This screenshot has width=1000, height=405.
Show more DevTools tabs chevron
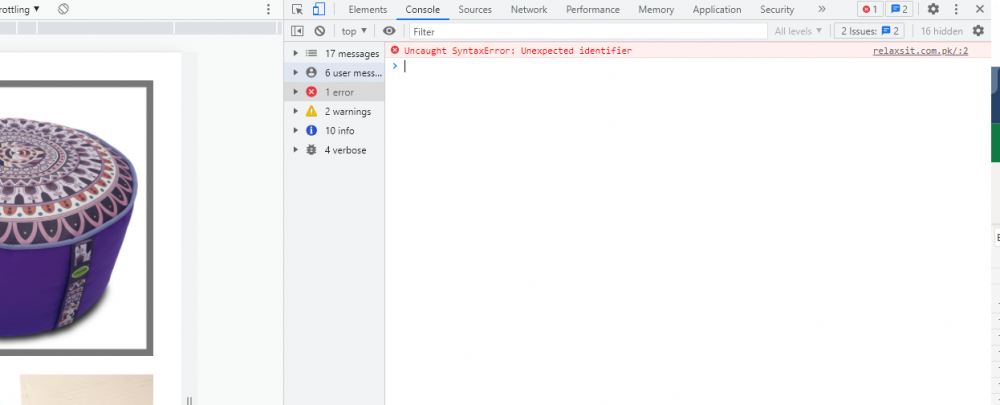(x=821, y=9)
